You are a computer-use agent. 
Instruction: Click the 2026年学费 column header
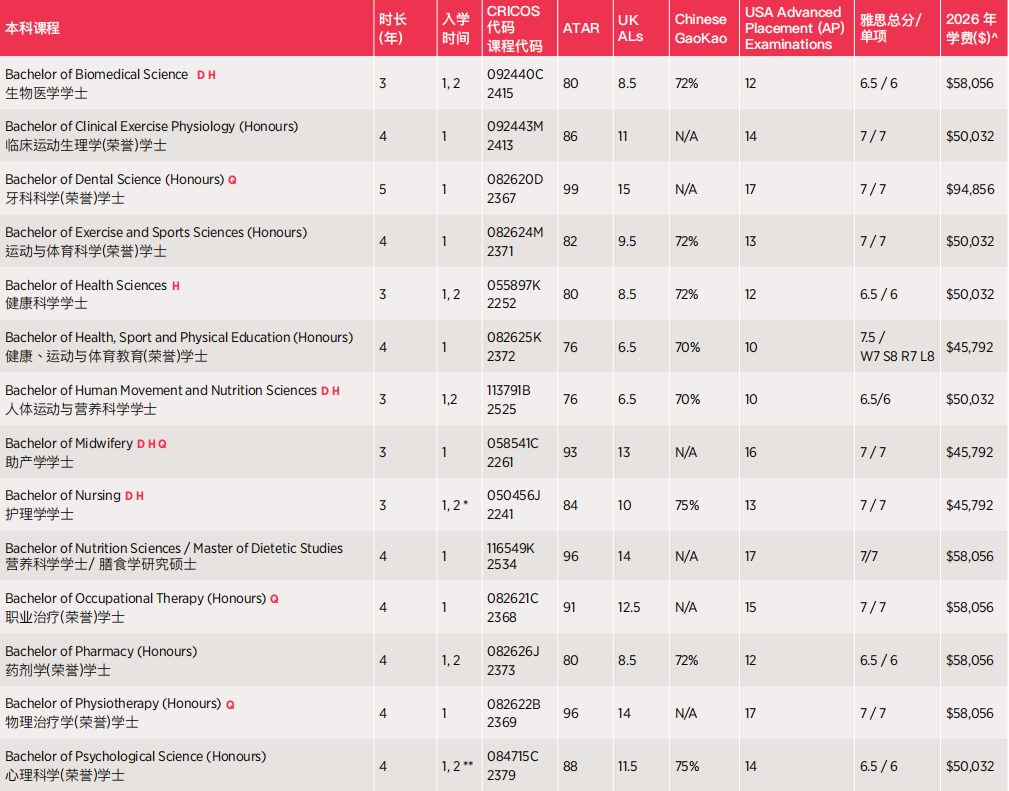972,28
